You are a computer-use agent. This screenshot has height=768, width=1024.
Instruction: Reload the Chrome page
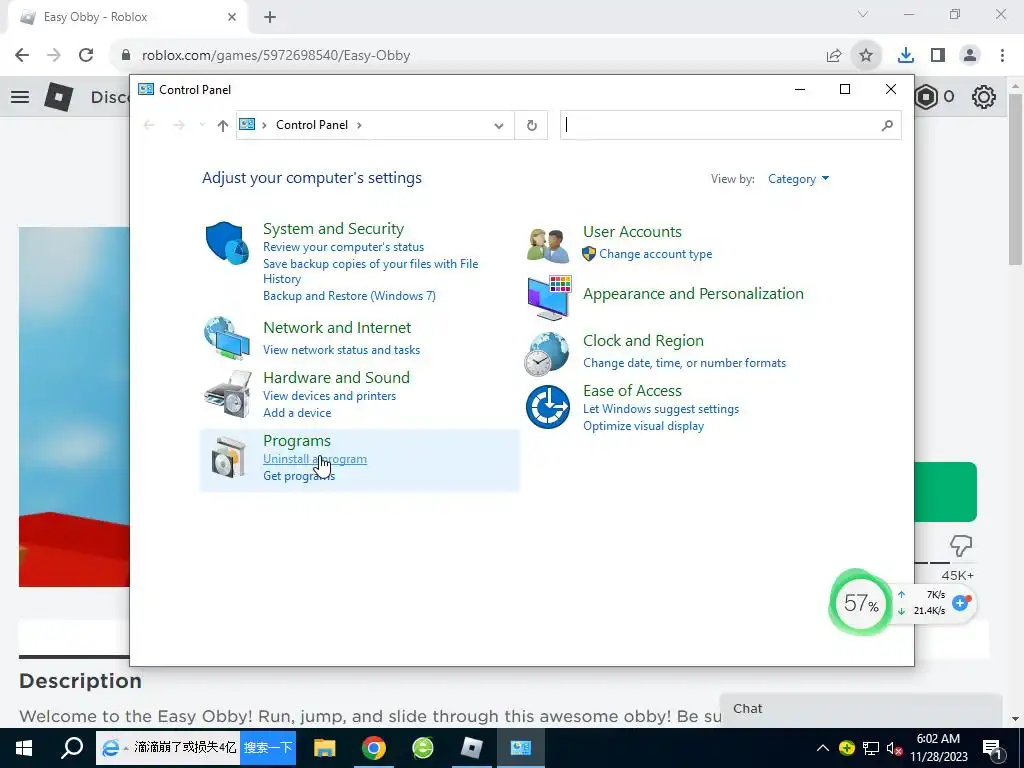click(86, 55)
